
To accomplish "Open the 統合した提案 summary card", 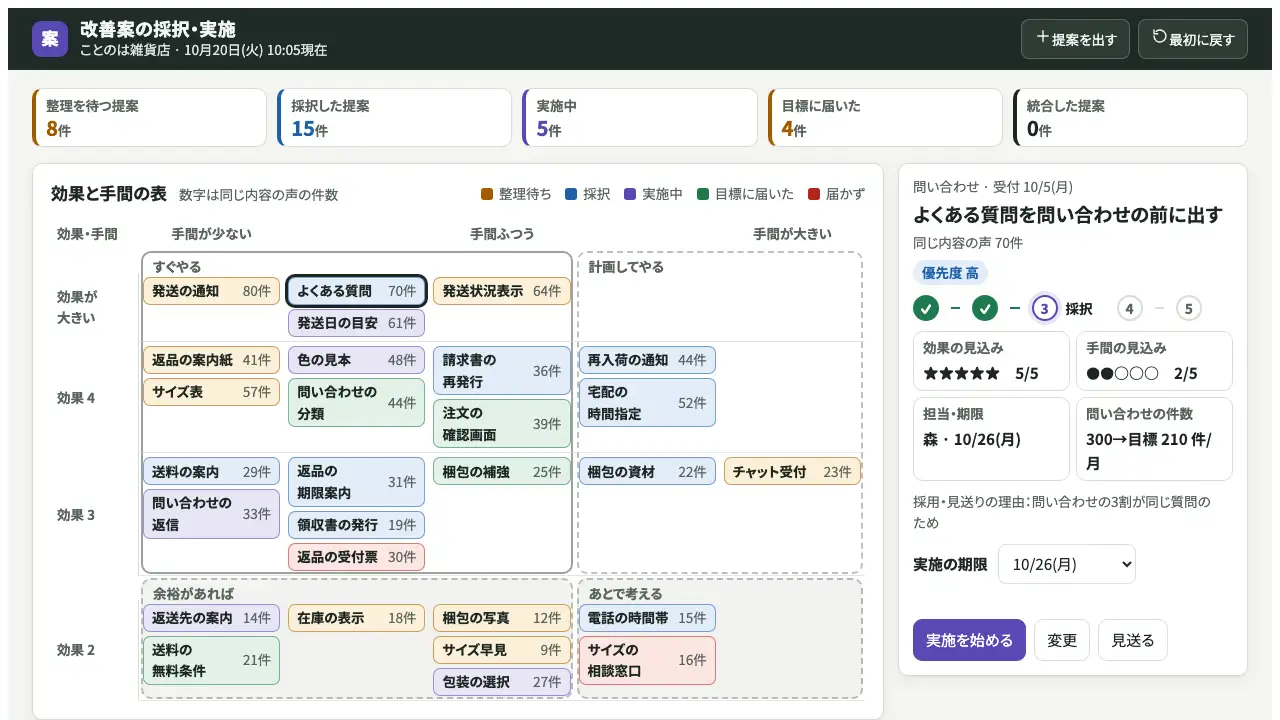I will [x=1130, y=117].
